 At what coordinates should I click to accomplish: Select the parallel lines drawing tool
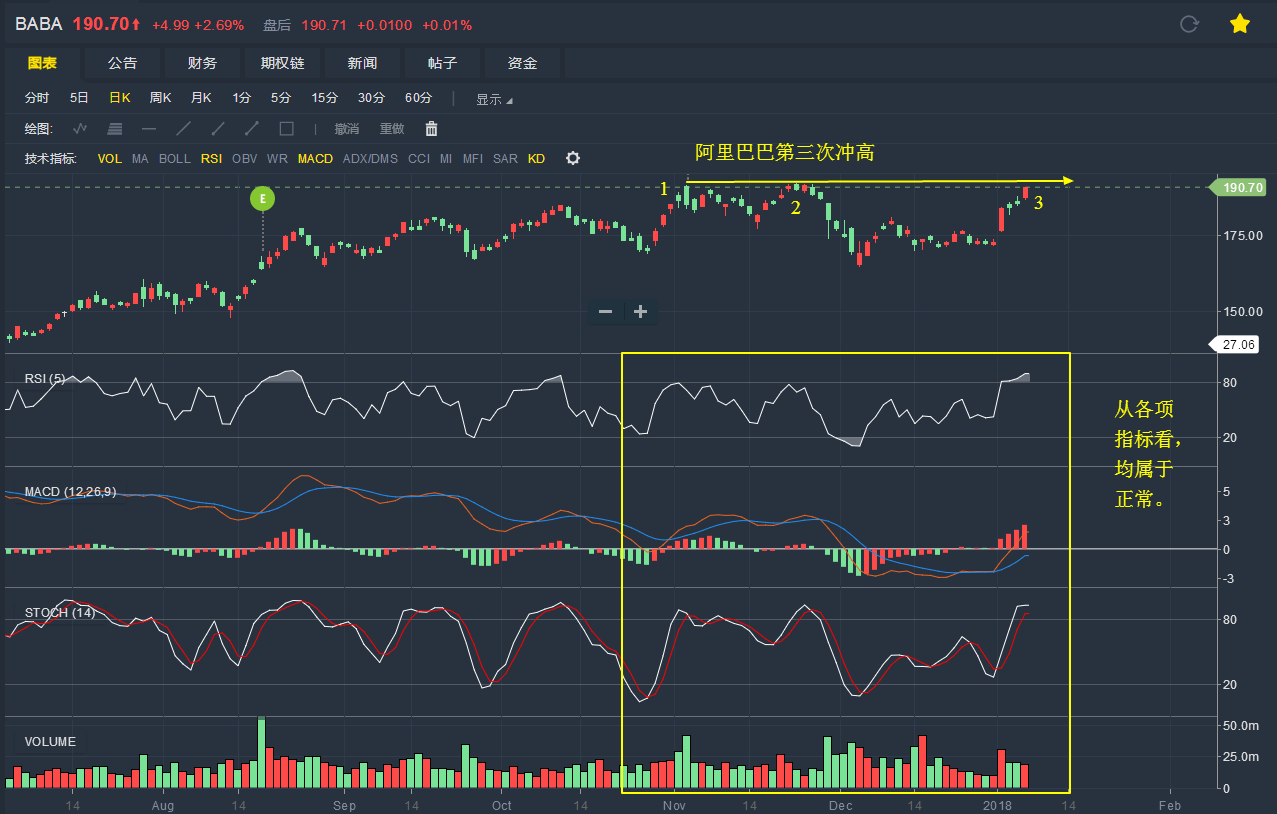[x=115, y=128]
